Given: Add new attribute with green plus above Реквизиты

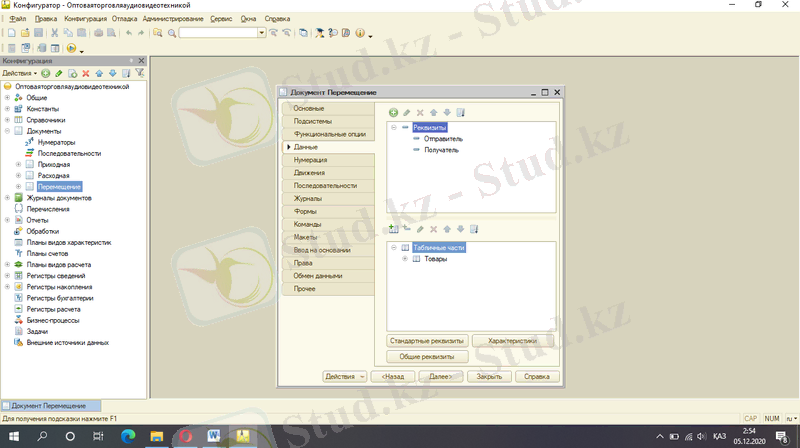Looking at the screenshot, I should click(x=393, y=113).
